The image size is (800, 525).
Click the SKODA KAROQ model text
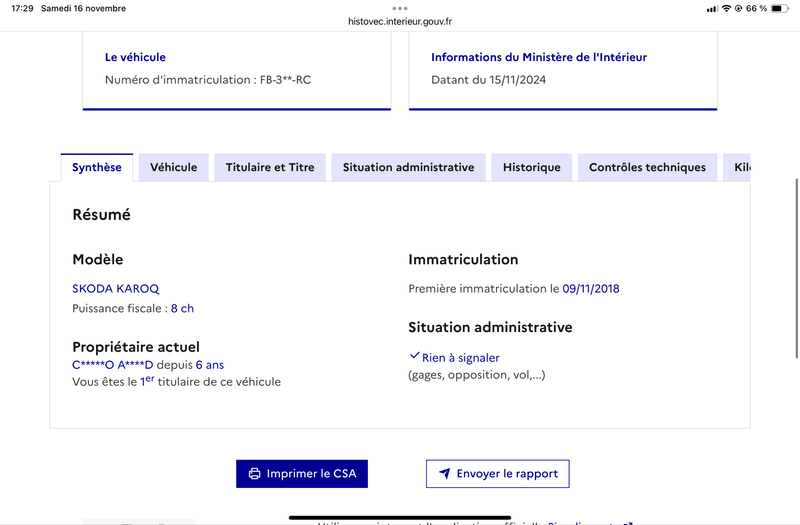[x=116, y=289]
